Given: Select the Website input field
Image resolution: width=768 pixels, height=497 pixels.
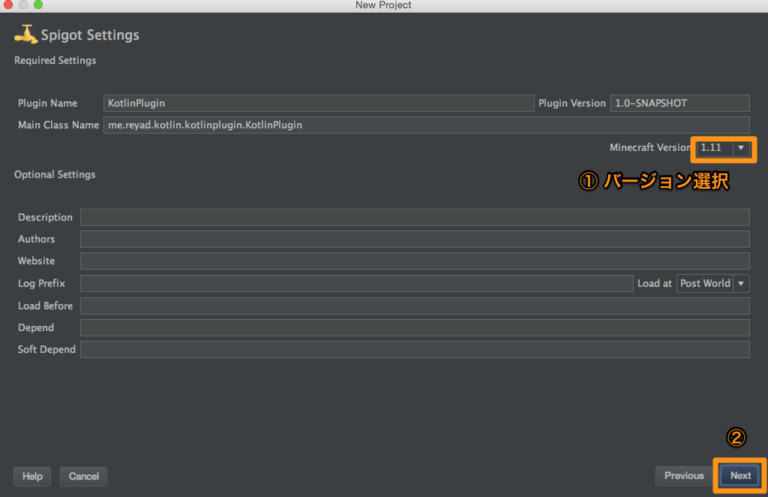Looking at the screenshot, I should coord(415,261).
